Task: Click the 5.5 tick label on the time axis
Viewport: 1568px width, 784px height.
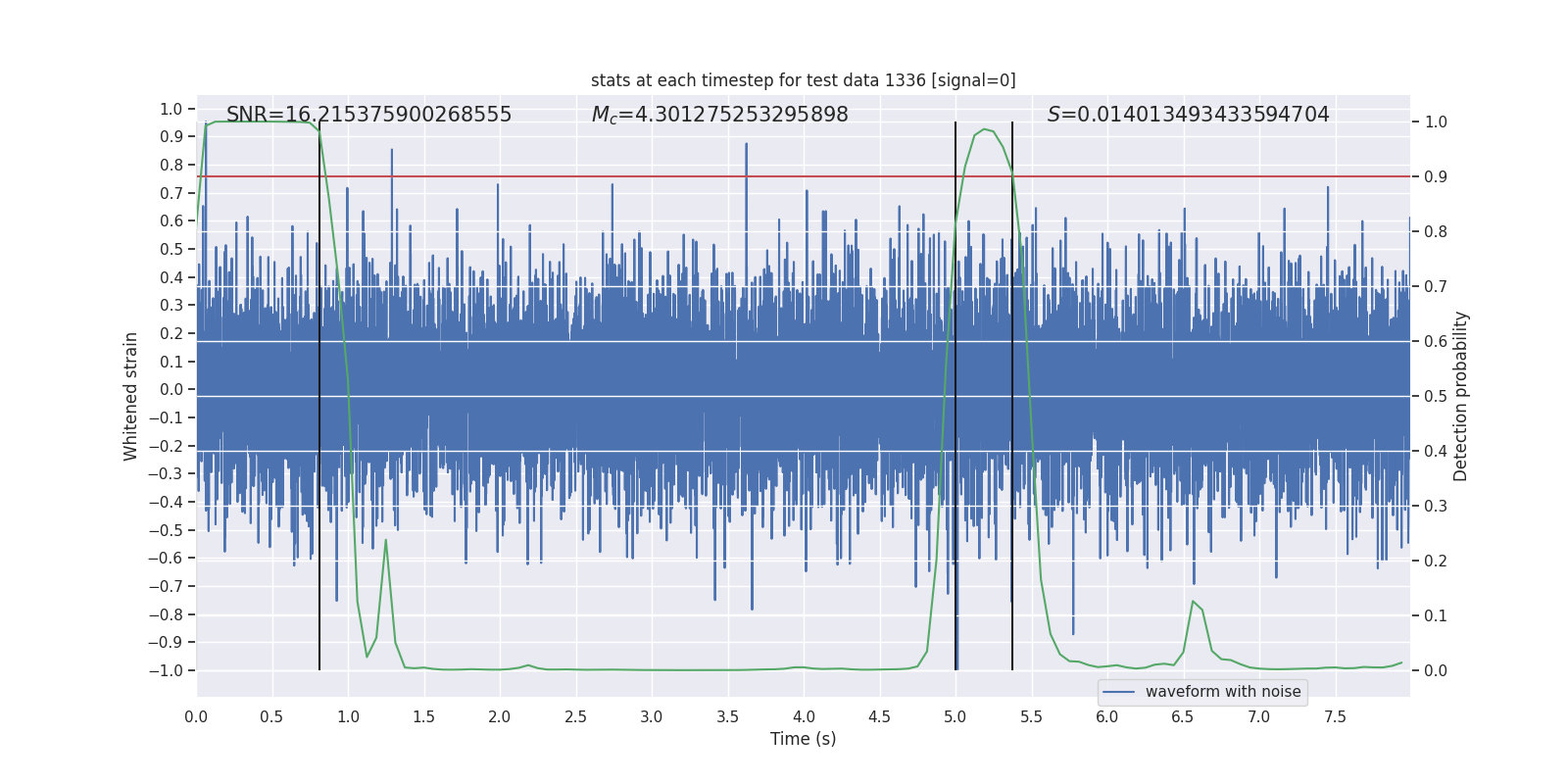Action: [x=1031, y=716]
